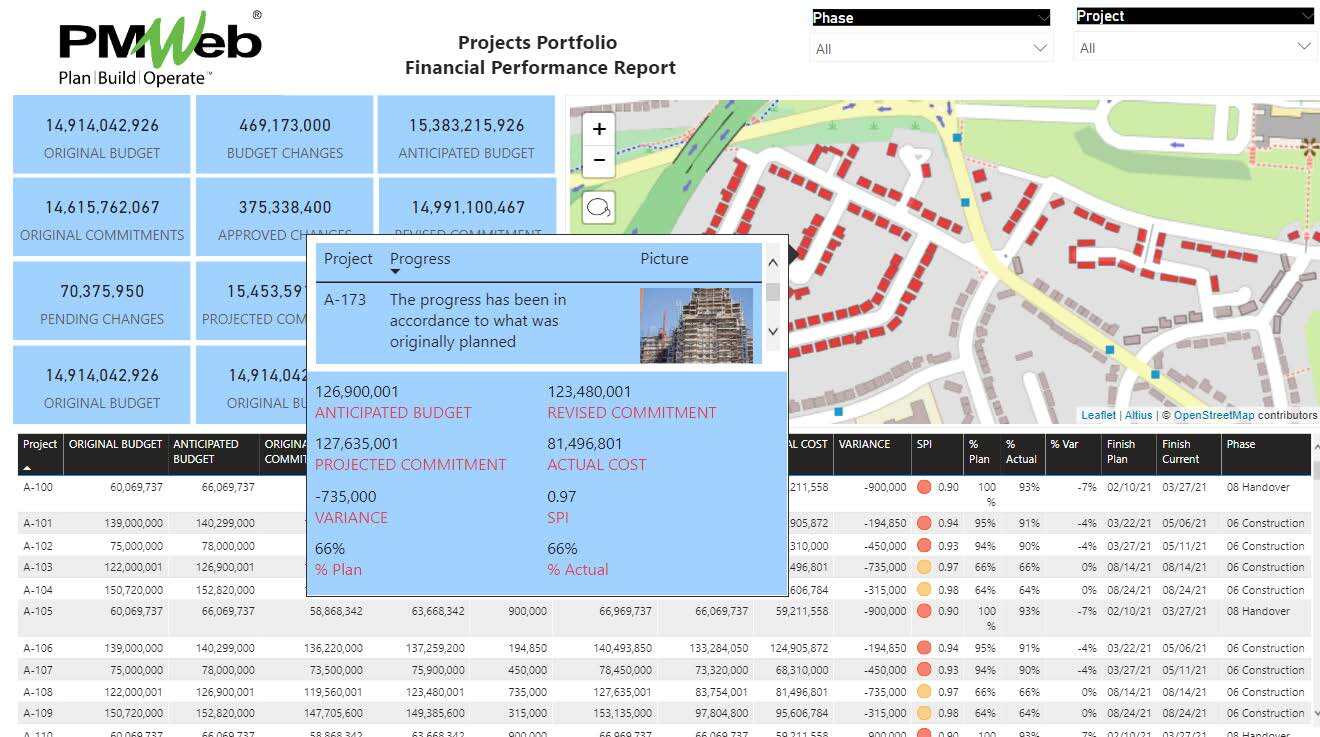Click the up arrow in popup scrollbar

click(x=772, y=263)
